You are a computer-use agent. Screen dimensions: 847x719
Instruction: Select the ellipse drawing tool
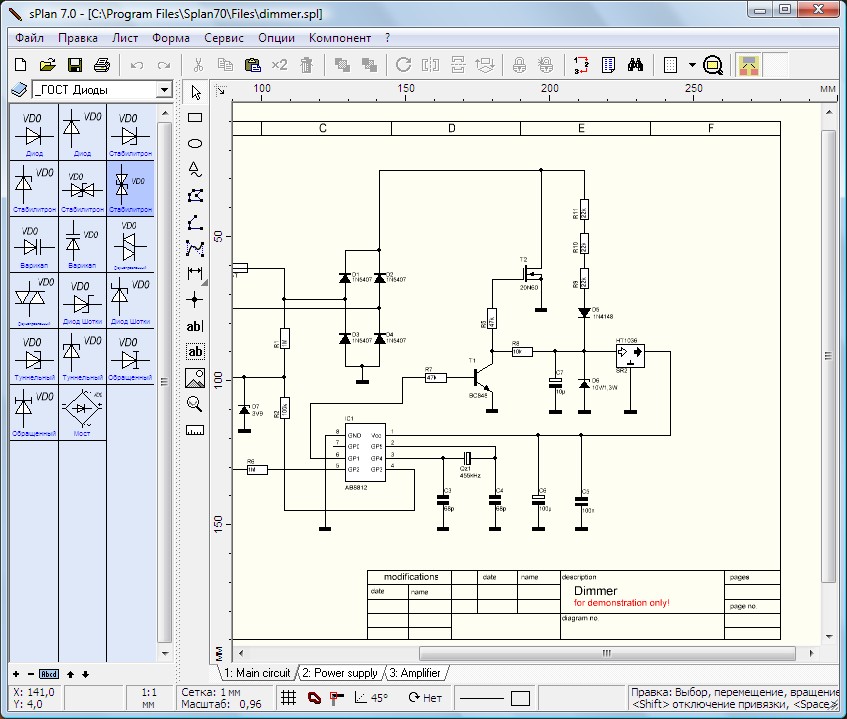[195, 143]
